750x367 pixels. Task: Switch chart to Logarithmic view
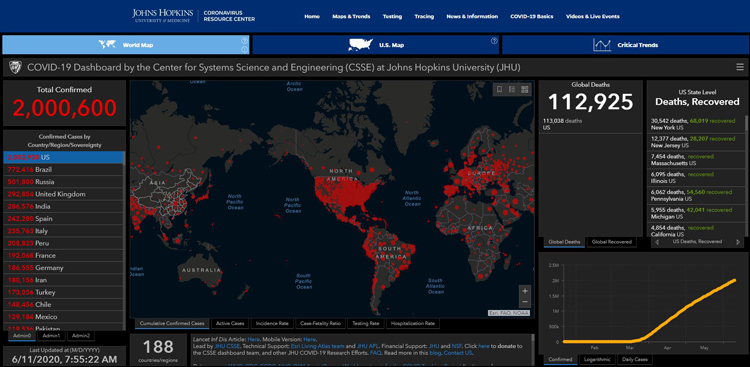(598, 359)
